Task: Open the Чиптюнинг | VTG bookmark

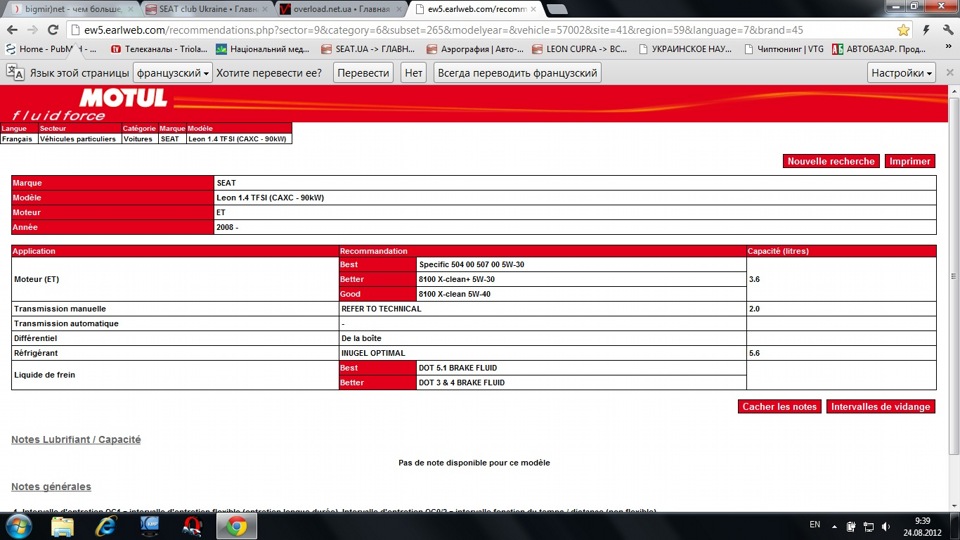Action: pyautogui.click(x=784, y=49)
